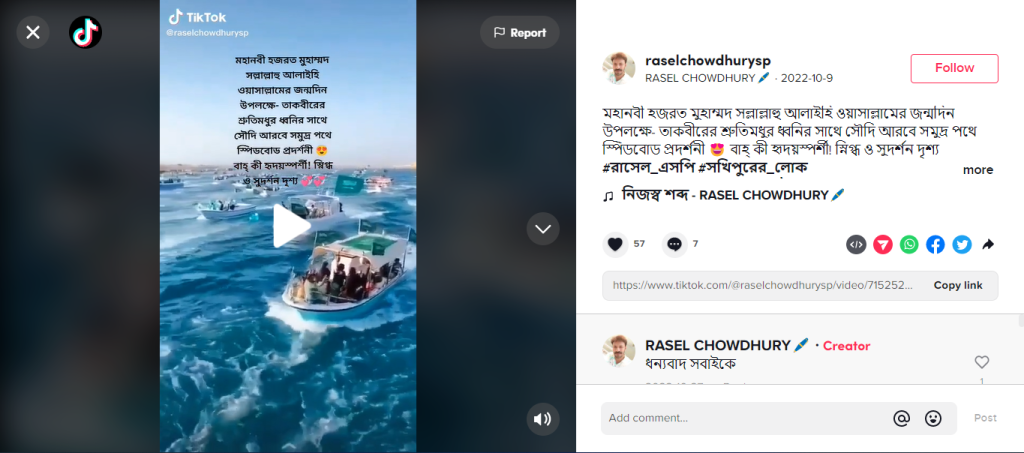The width and height of the screenshot is (1024, 453).
Task: Follow raselchowdhurysp
Action: point(954,68)
